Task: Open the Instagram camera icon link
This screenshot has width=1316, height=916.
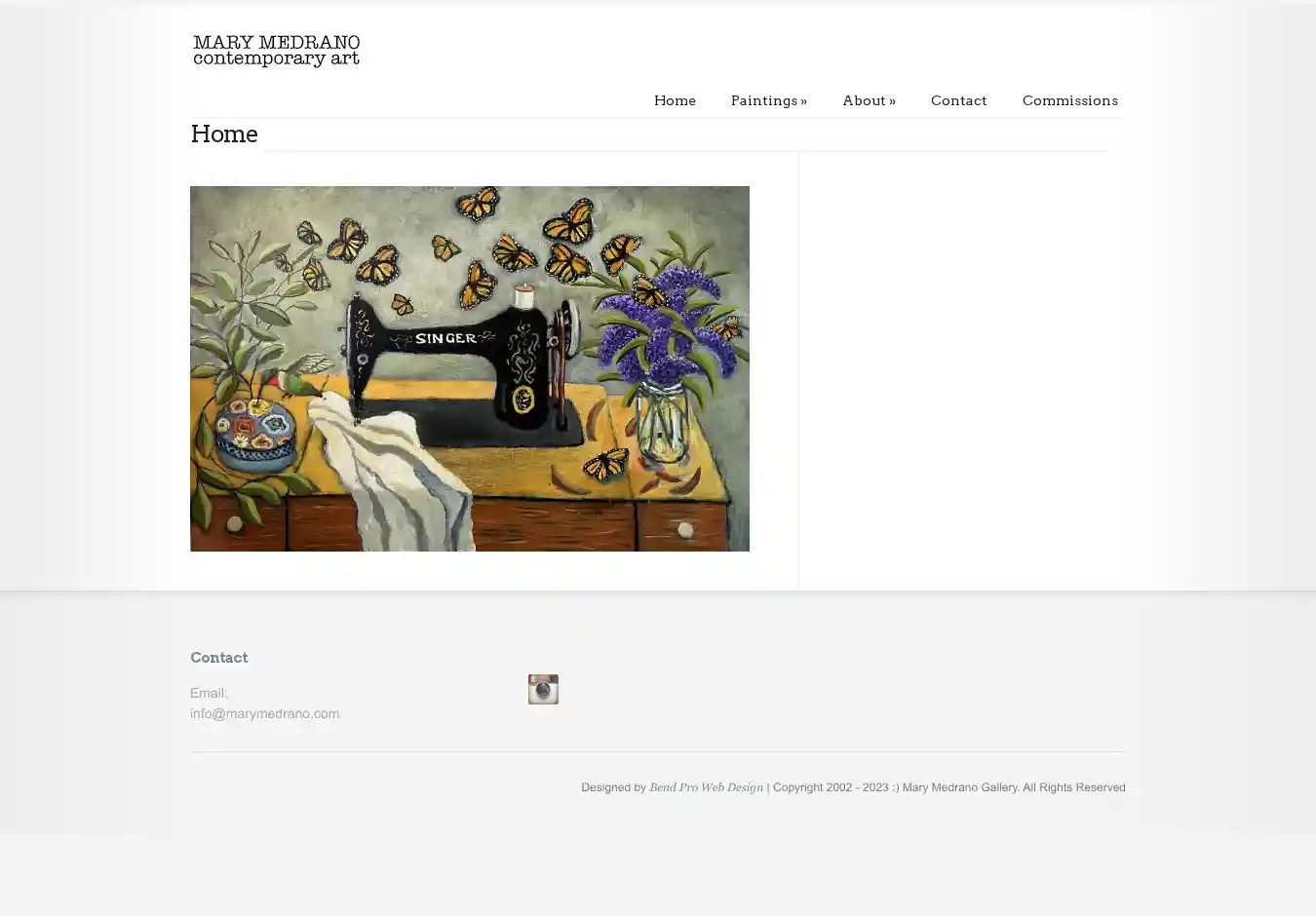Action: (543, 689)
